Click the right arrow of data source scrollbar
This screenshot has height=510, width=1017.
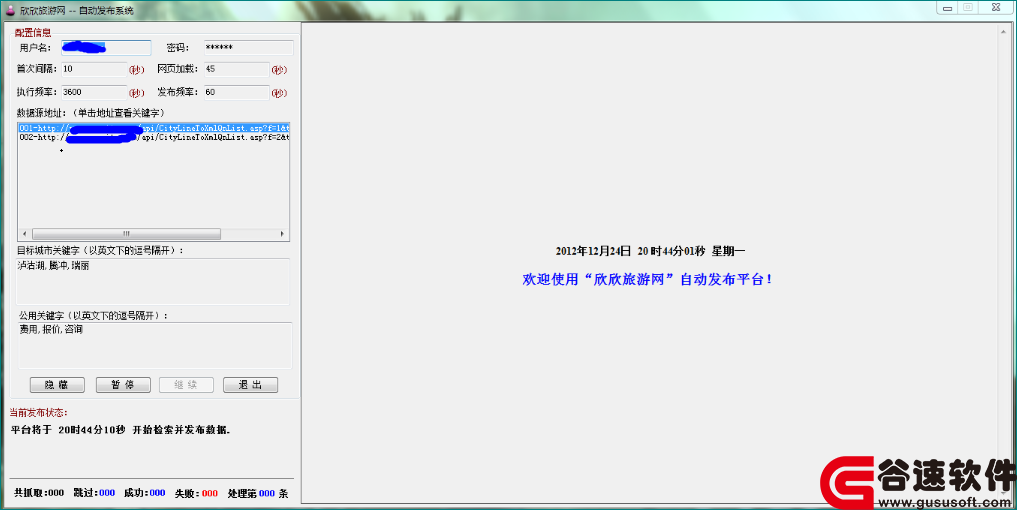[x=282, y=234]
